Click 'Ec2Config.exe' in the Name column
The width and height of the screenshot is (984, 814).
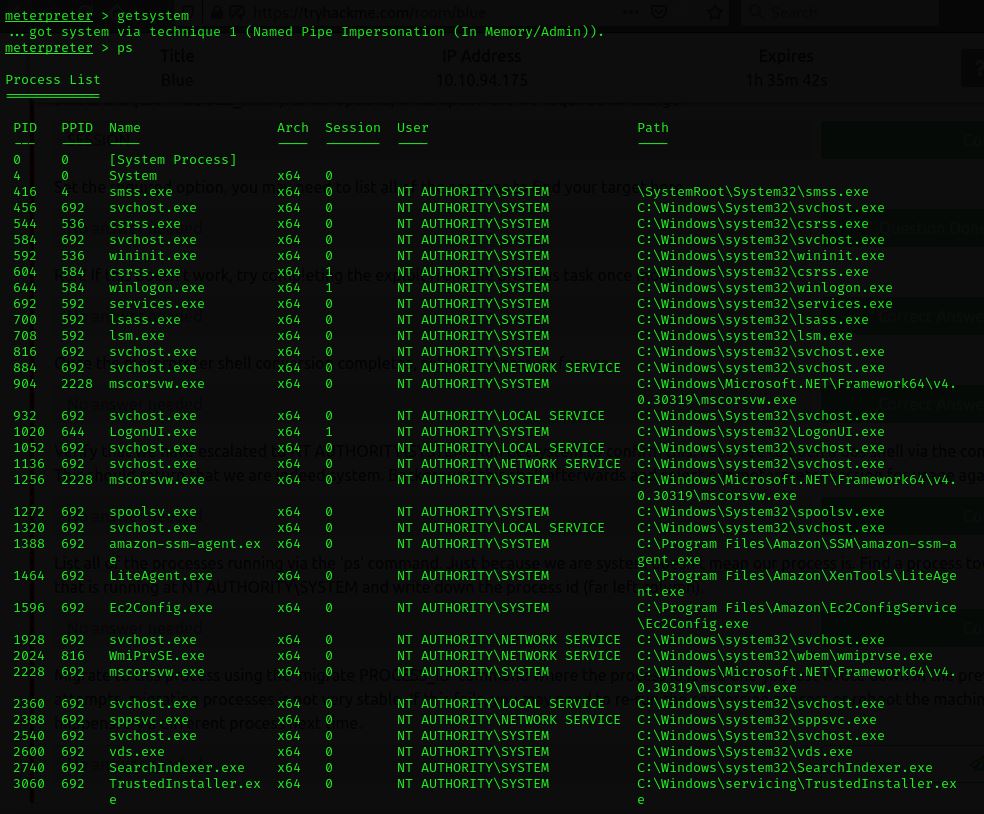161,608
